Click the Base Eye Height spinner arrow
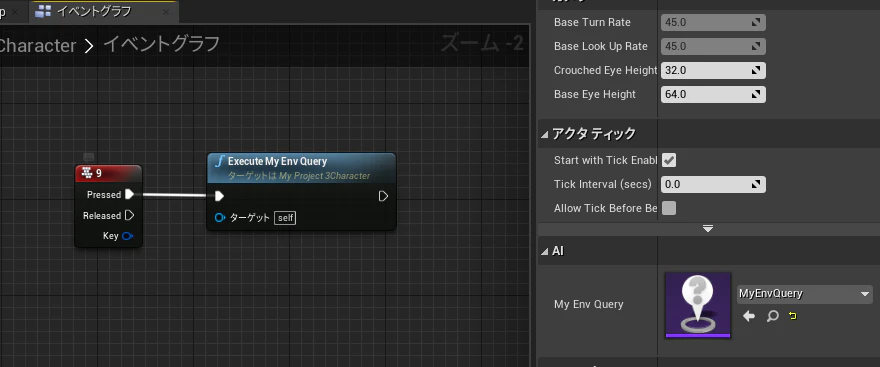 (x=757, y=94)
